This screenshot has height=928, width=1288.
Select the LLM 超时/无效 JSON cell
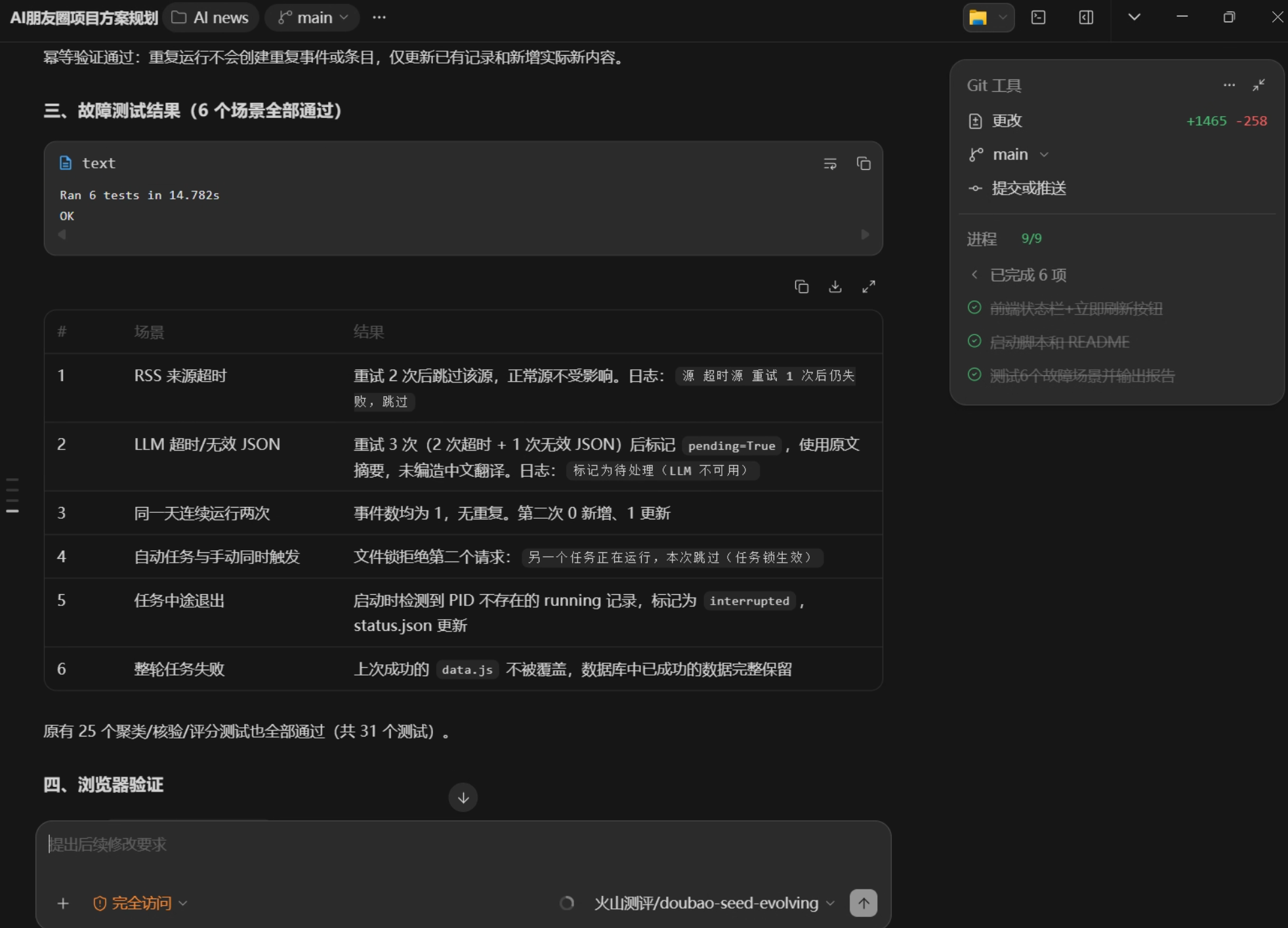[x=207, y=445]
